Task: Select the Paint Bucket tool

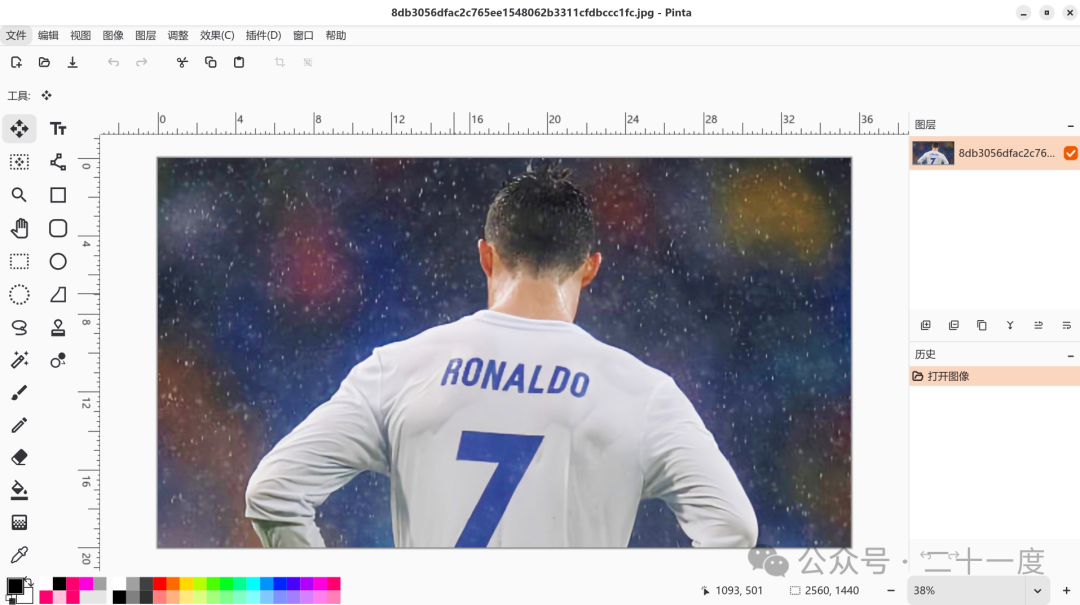Action: coord(19,490)
